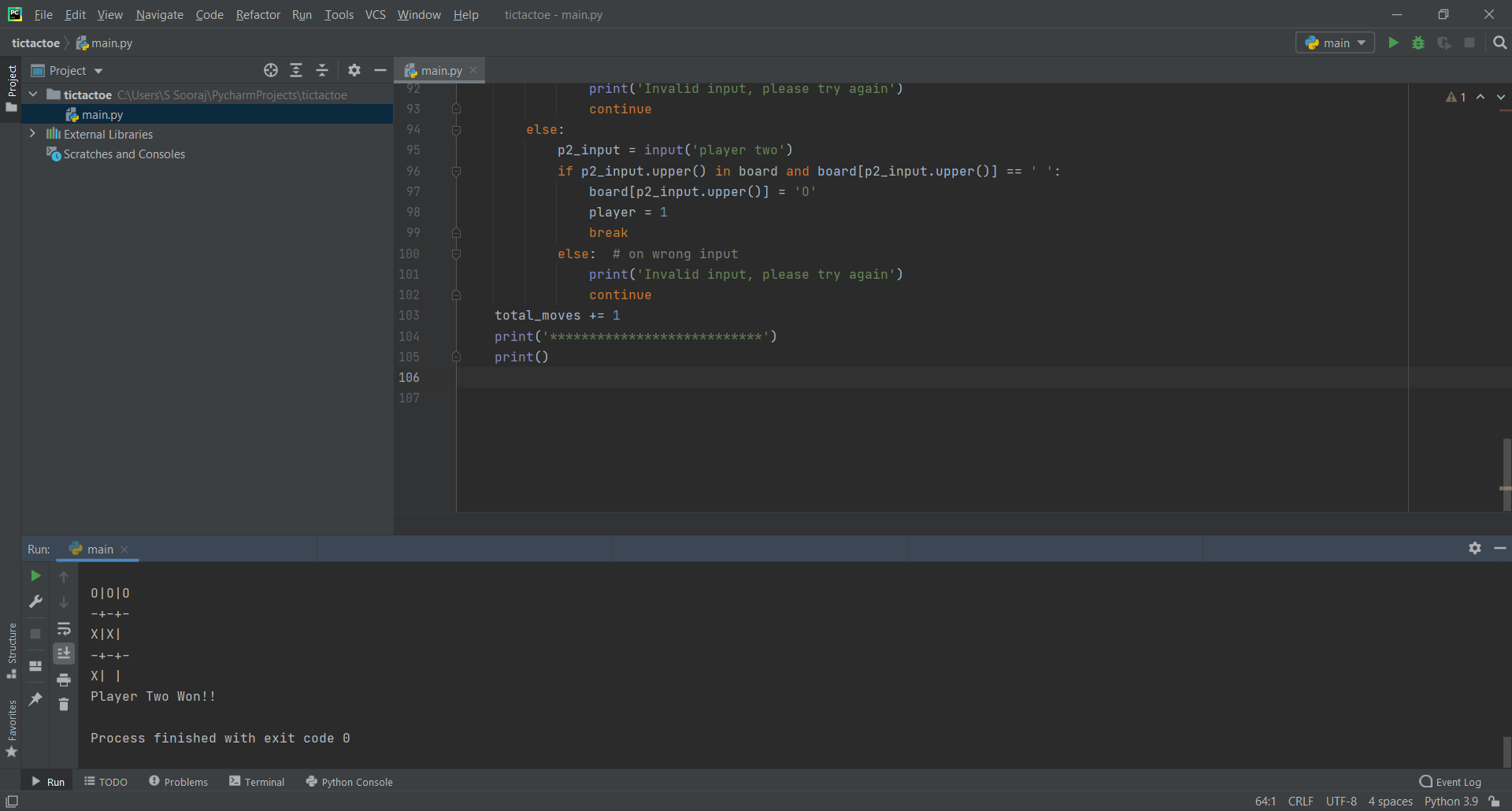
Task: Clear run console with trash icon
Action: tap(64, 705)
